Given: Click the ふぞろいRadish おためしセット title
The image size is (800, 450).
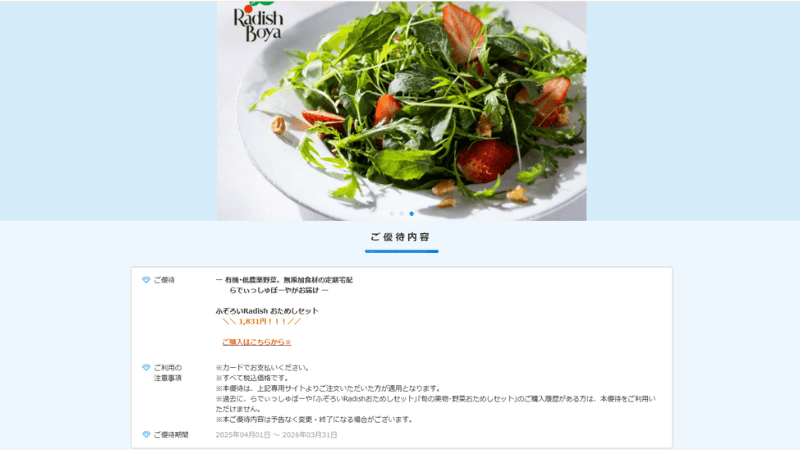Looking at the screenshot, I should (x=267, y=311).
